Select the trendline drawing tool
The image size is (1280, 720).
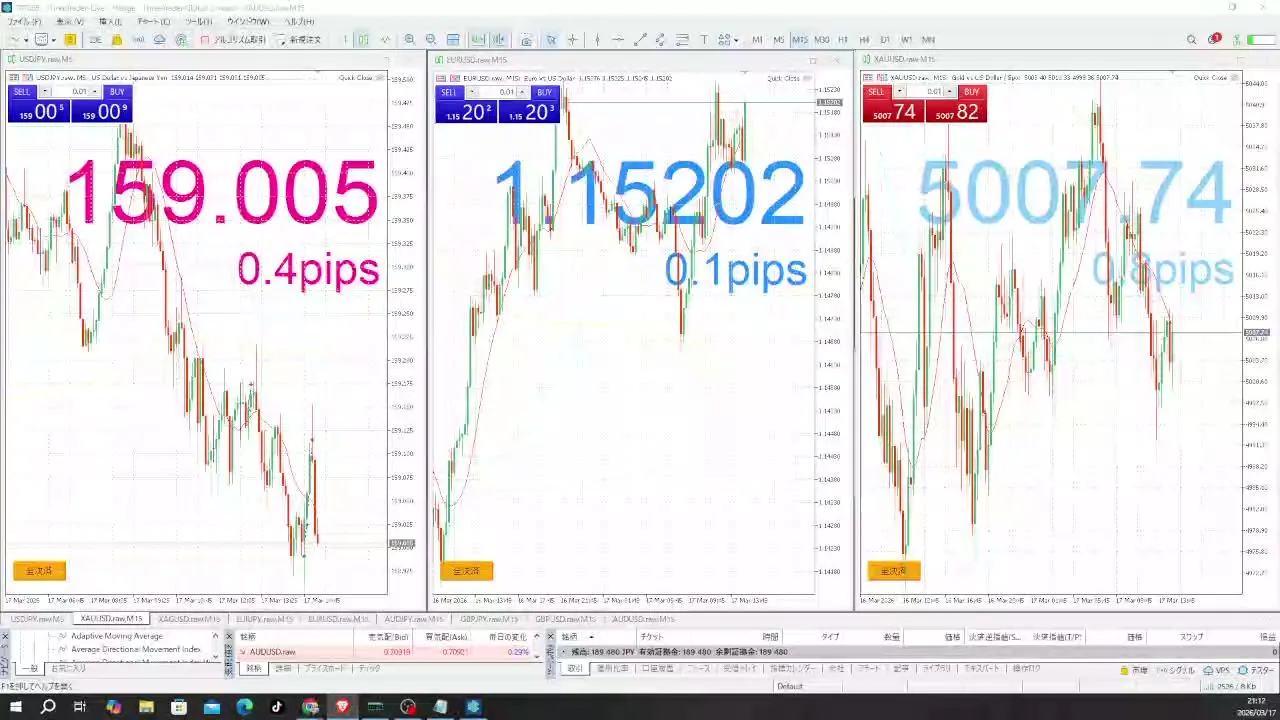click(x=640, y=40)
